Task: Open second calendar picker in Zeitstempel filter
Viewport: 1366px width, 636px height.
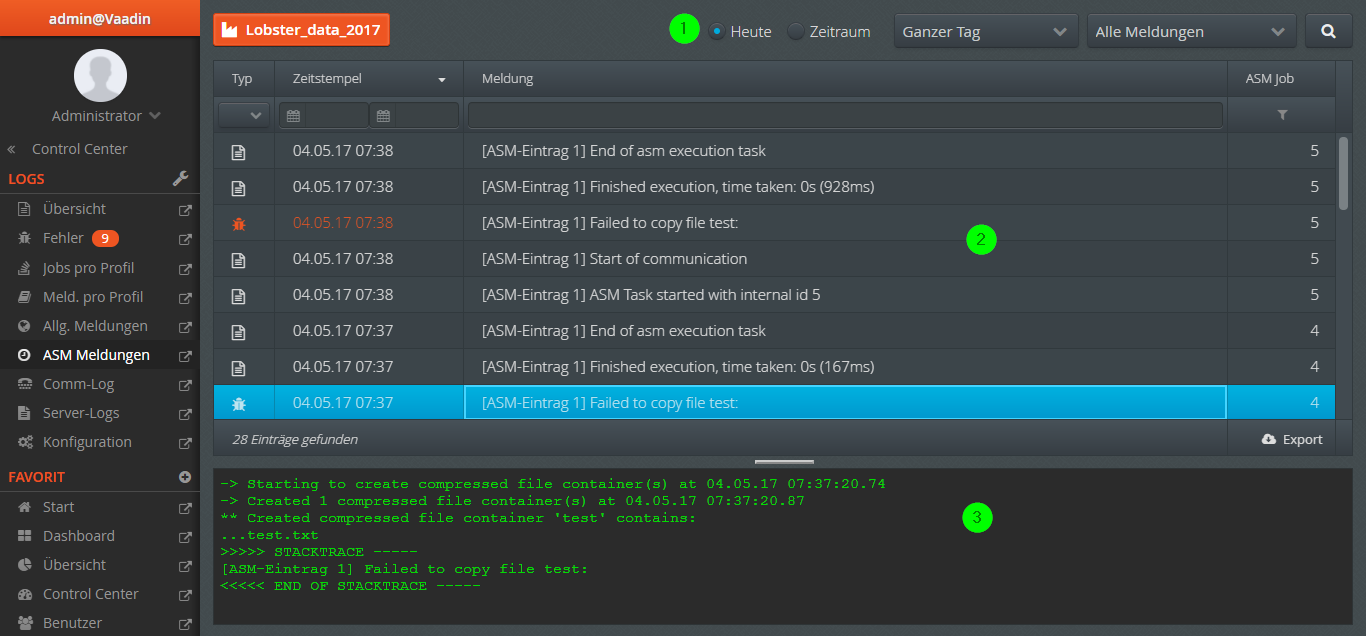Action: click(x=383, y=116)
